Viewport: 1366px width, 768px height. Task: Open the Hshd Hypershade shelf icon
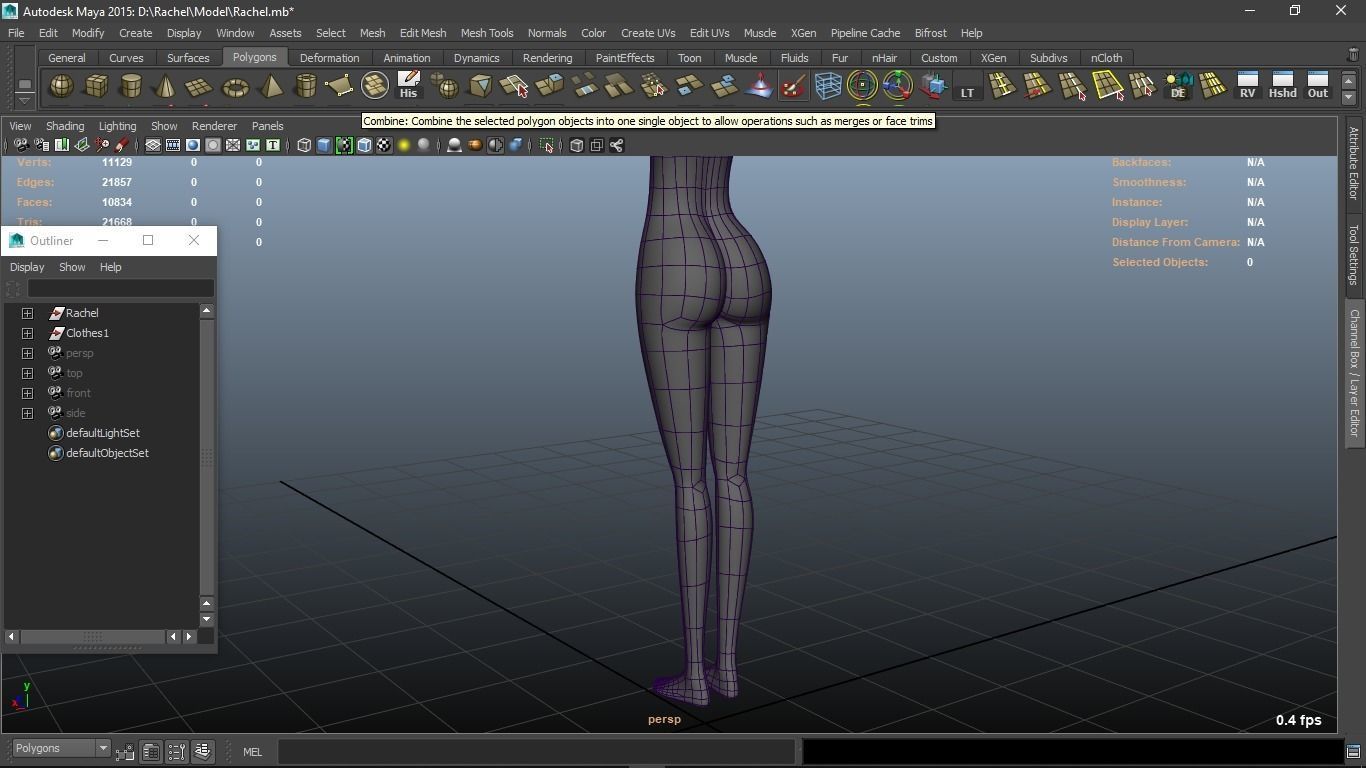coord(1282,86)
